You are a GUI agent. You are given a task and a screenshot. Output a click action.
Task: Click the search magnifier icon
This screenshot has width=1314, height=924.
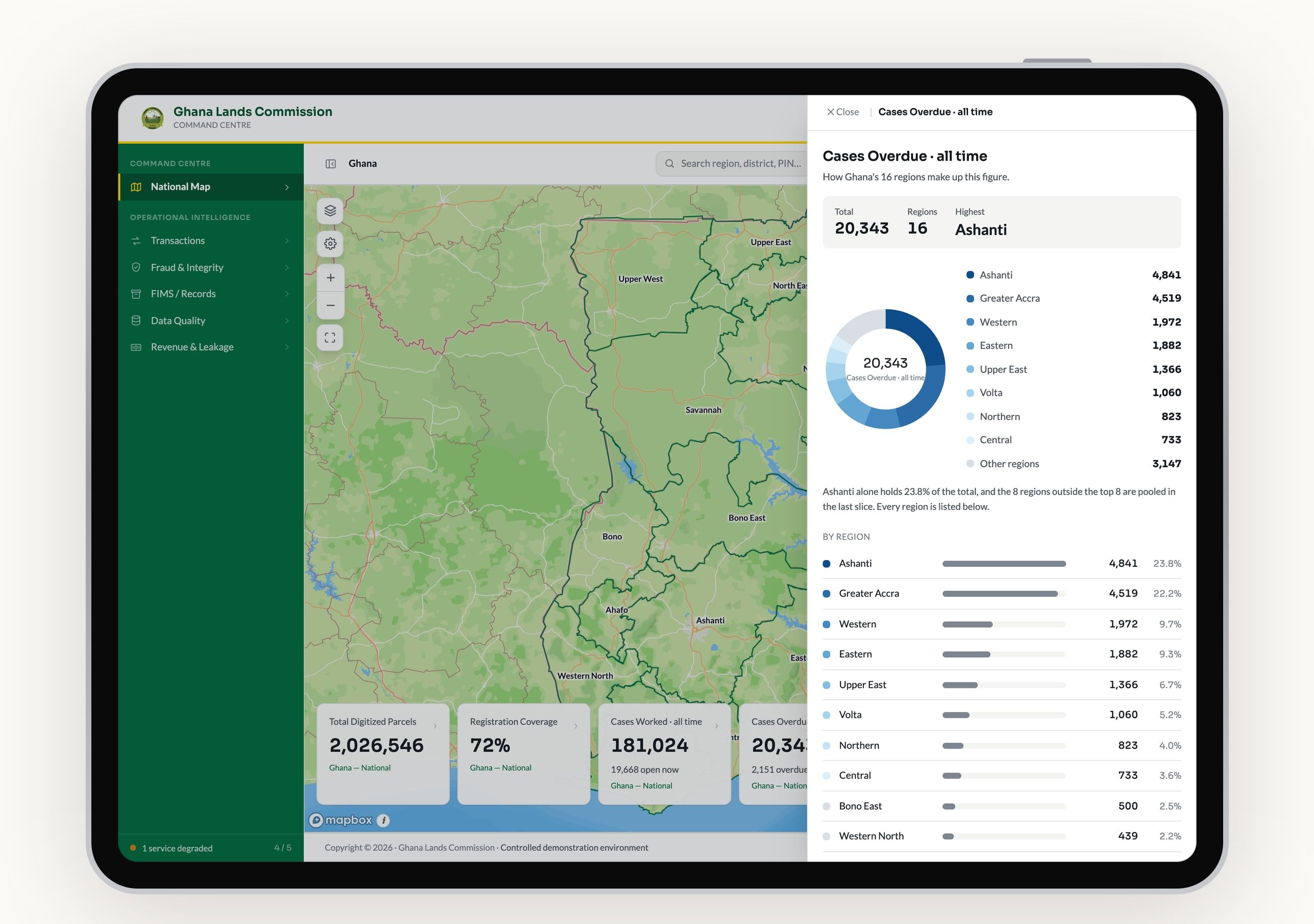pyautogui.click(x=669, y=164)
